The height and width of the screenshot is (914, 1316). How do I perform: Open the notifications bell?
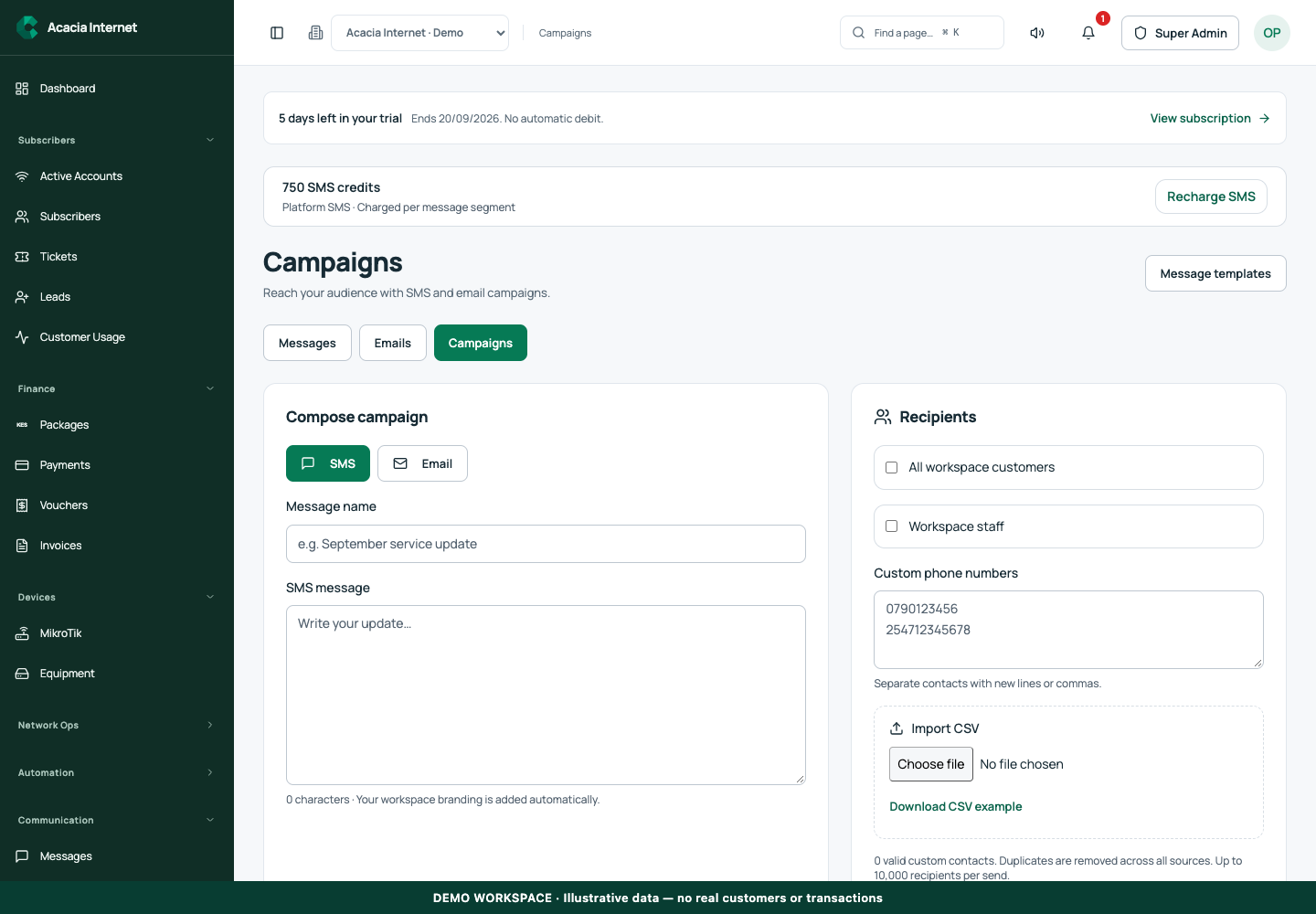coord(1088,33)
